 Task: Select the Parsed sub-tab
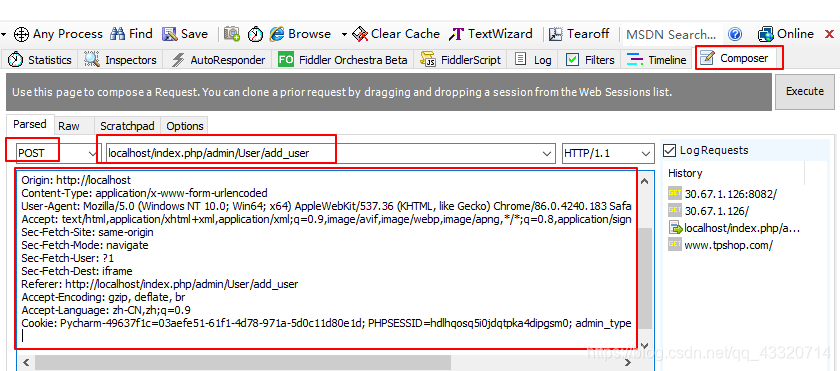click(x=30, y=124)
